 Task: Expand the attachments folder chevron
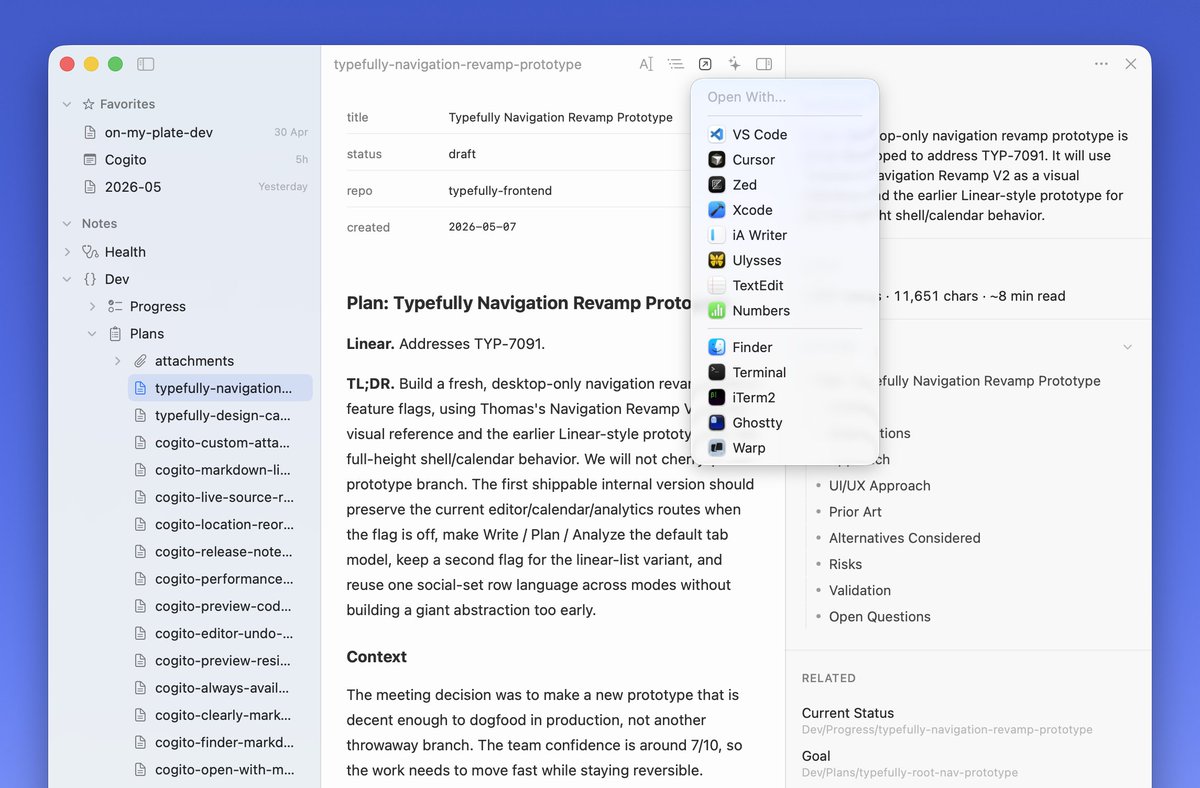tap(117, 361)
